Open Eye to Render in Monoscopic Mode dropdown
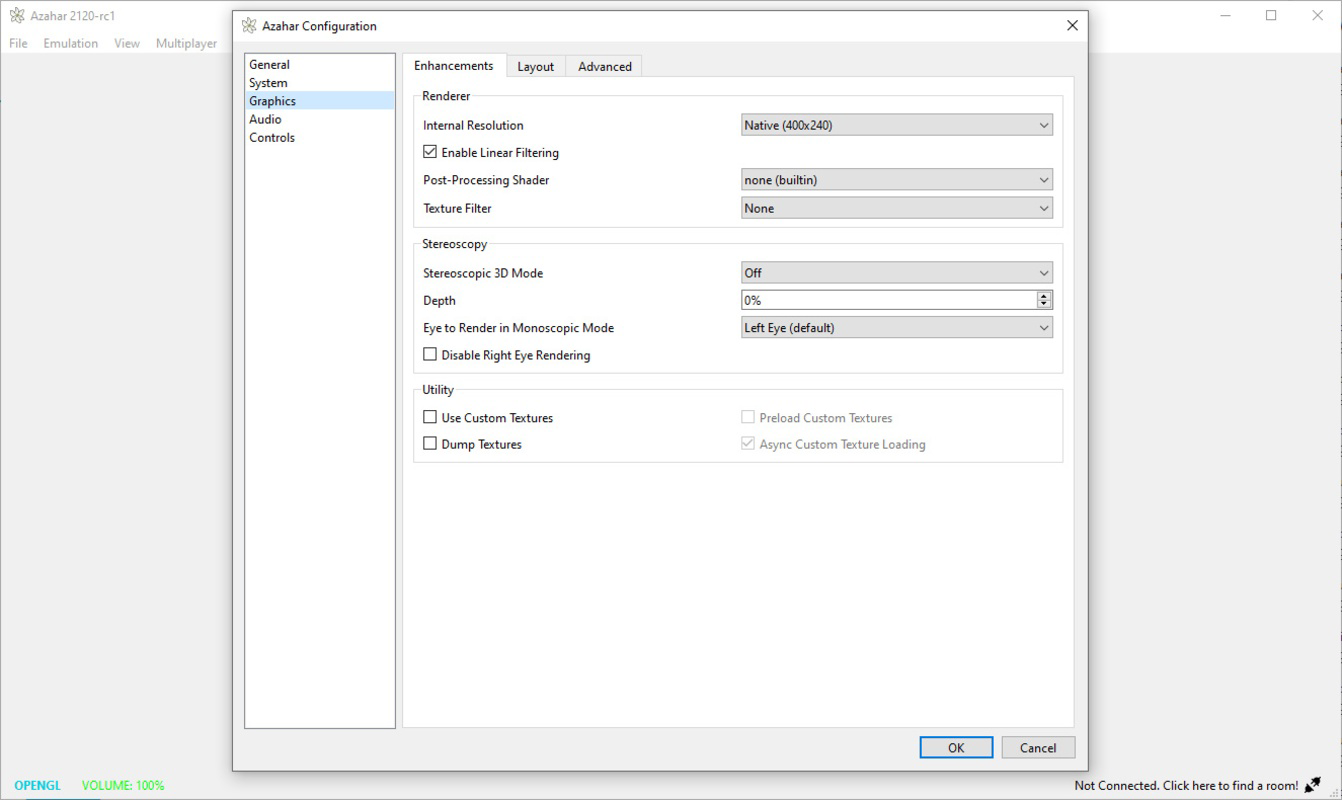The height and width of the screenshot is (800, 1342). point(897,327)
